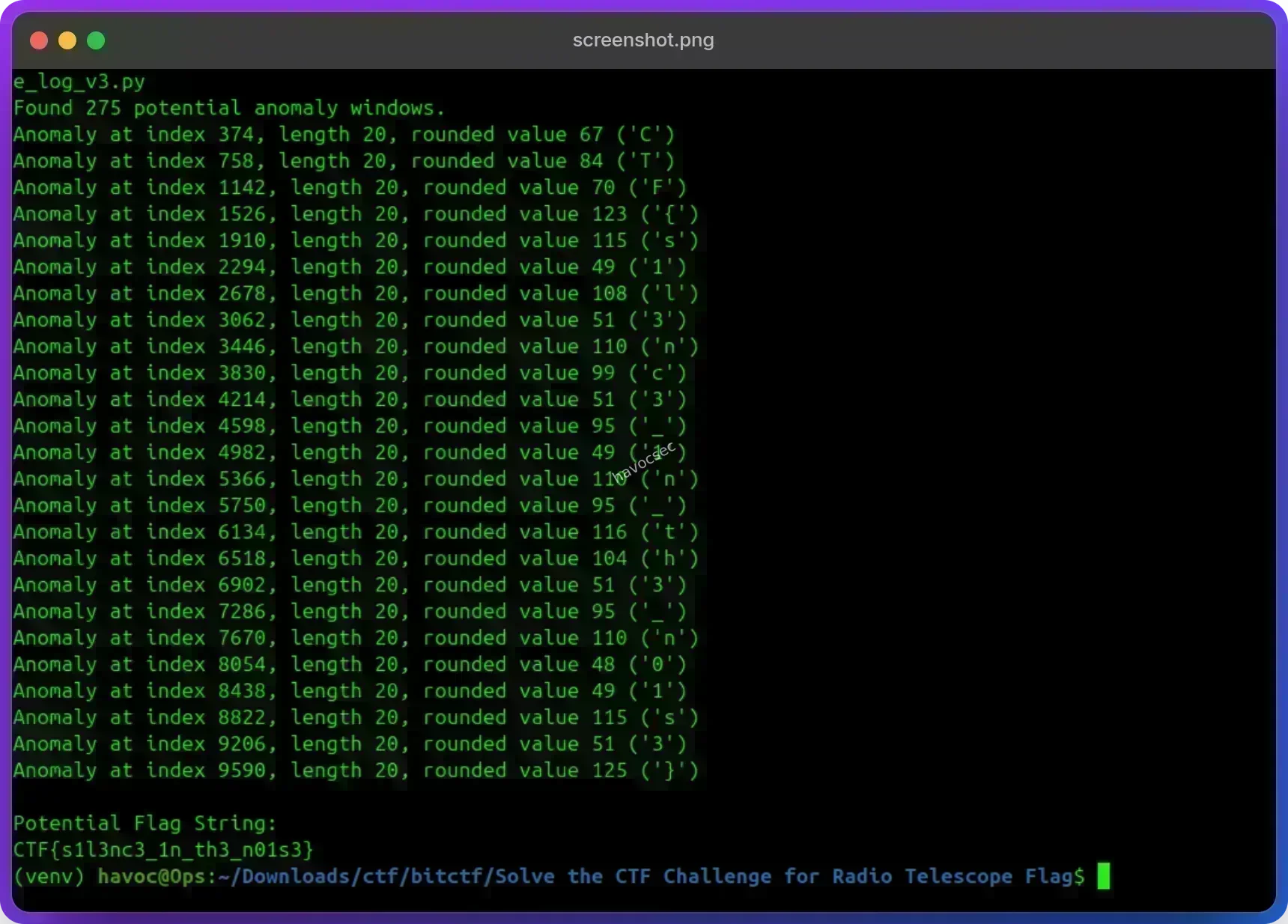
Task: Select the line for anomaly index 9206
Action: click(350, 744)
